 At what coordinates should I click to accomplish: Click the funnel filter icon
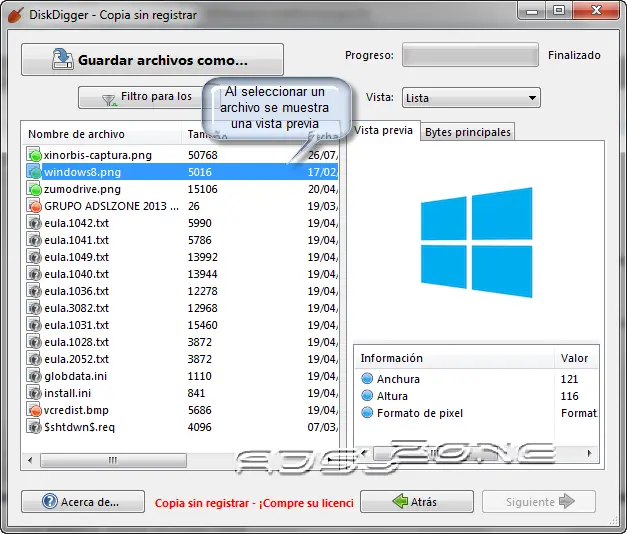(109, 100)
